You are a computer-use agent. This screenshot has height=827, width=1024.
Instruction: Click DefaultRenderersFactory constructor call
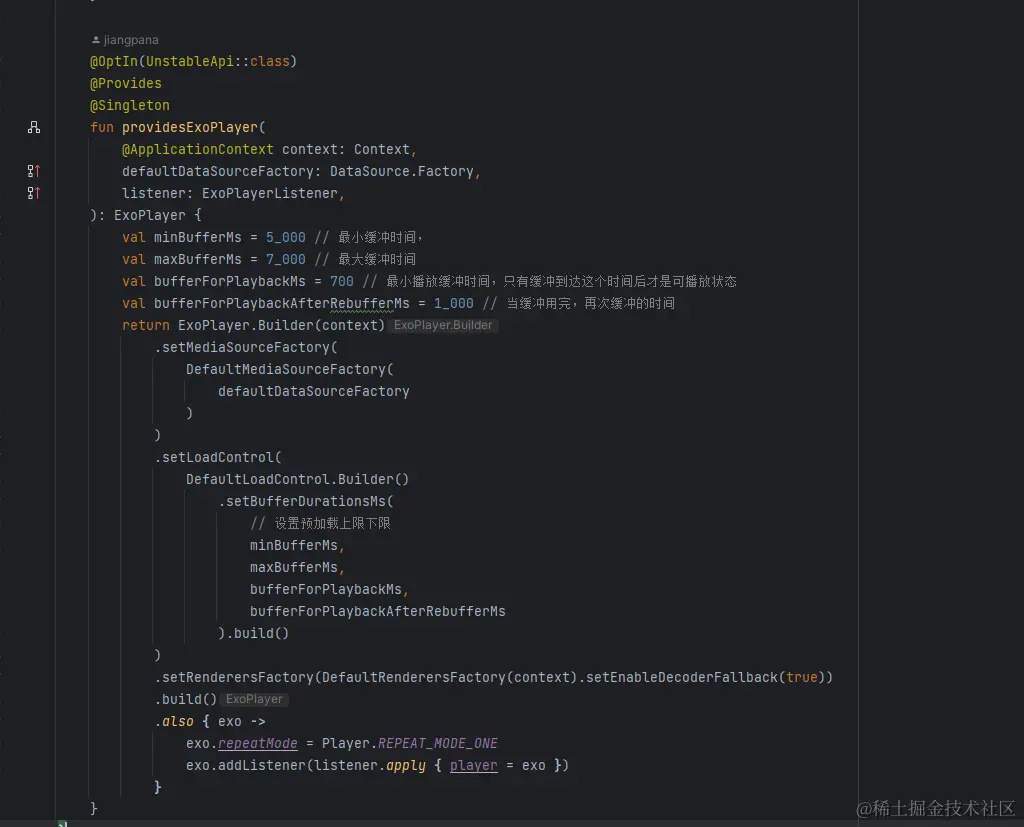click(x=413, y=677)
